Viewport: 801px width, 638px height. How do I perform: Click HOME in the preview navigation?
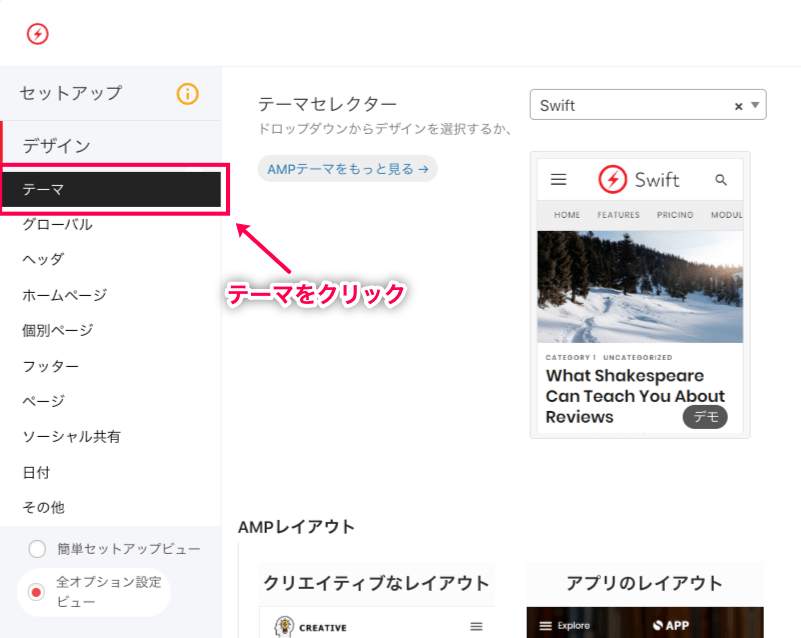click(567, 215)
